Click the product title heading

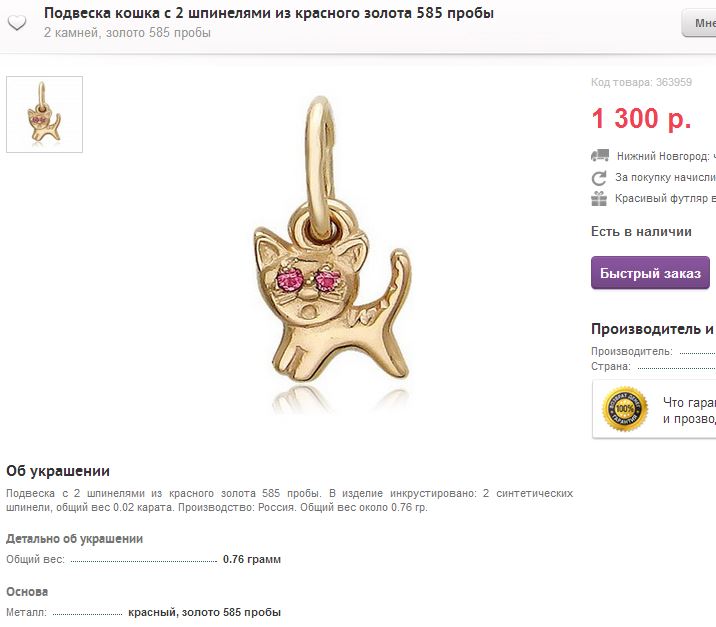click(x=269, y=13)
